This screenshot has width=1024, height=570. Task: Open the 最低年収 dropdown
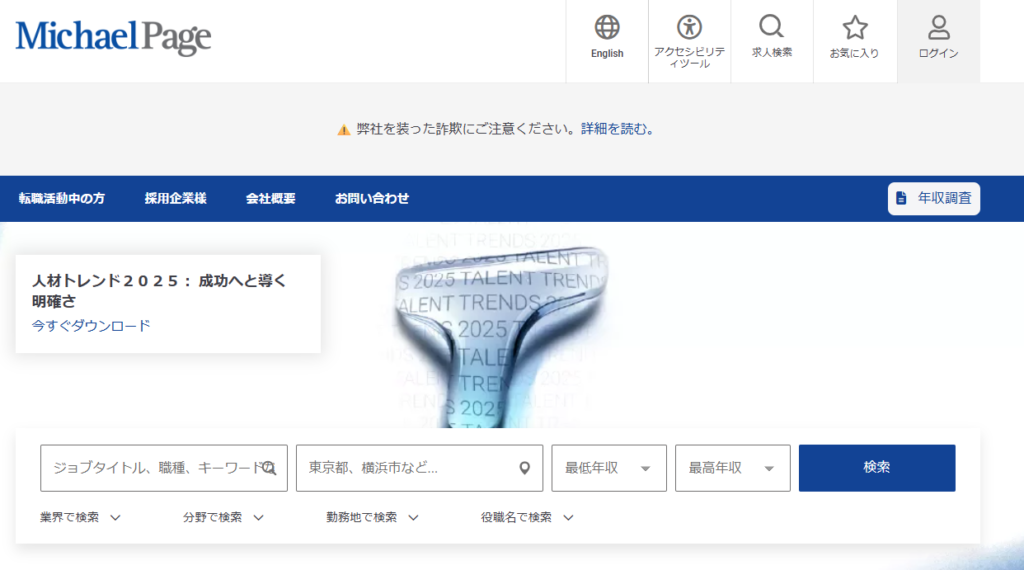(x=608, y=468)
